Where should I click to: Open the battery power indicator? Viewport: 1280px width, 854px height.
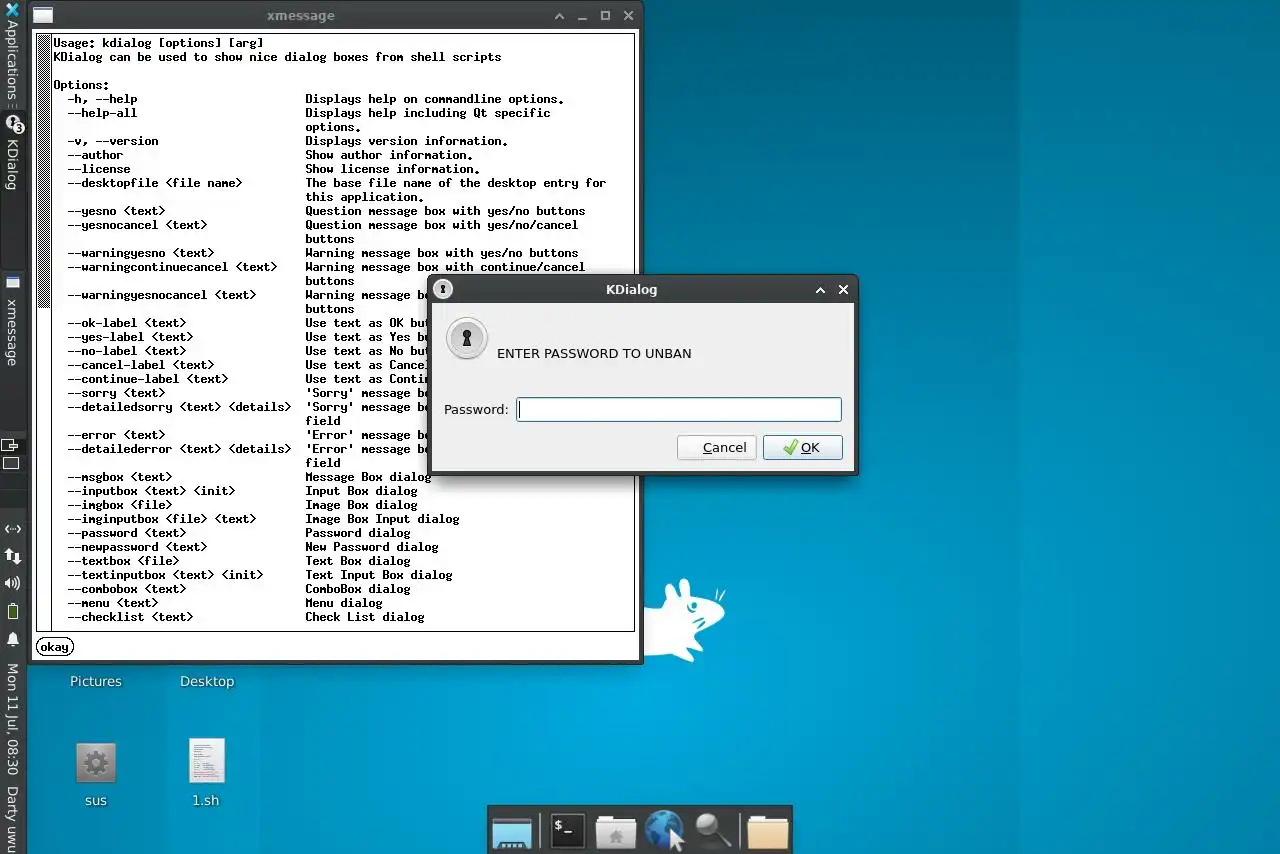coord(13,611)
